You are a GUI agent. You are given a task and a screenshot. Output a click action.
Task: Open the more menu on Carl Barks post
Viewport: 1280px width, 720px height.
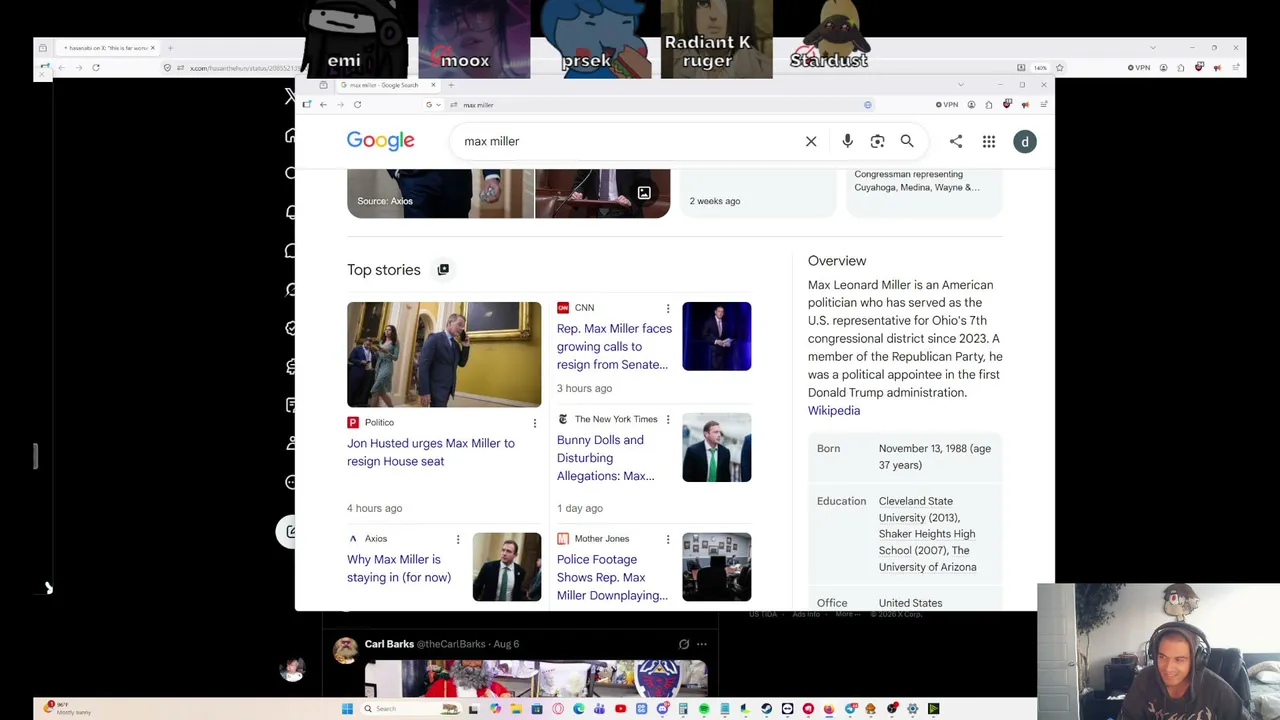(701, 644)
